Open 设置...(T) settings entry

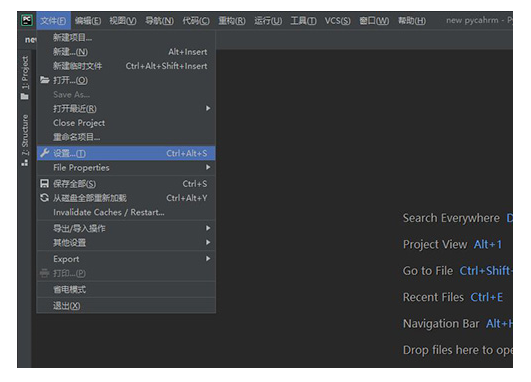coord(126,153)
